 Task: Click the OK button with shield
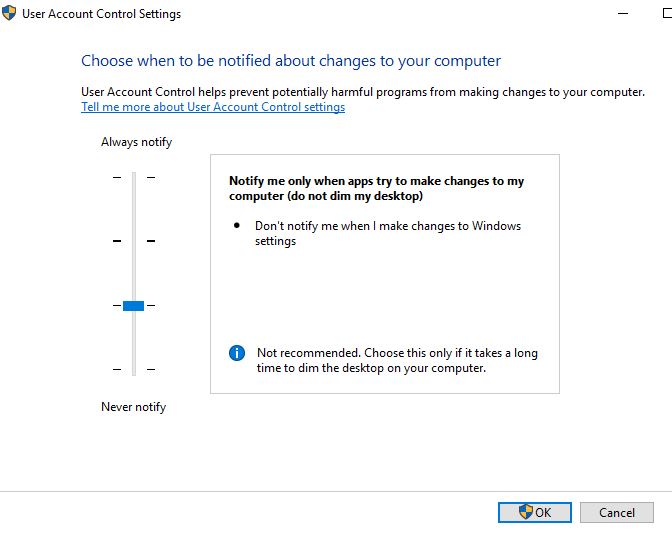[534, 512]
